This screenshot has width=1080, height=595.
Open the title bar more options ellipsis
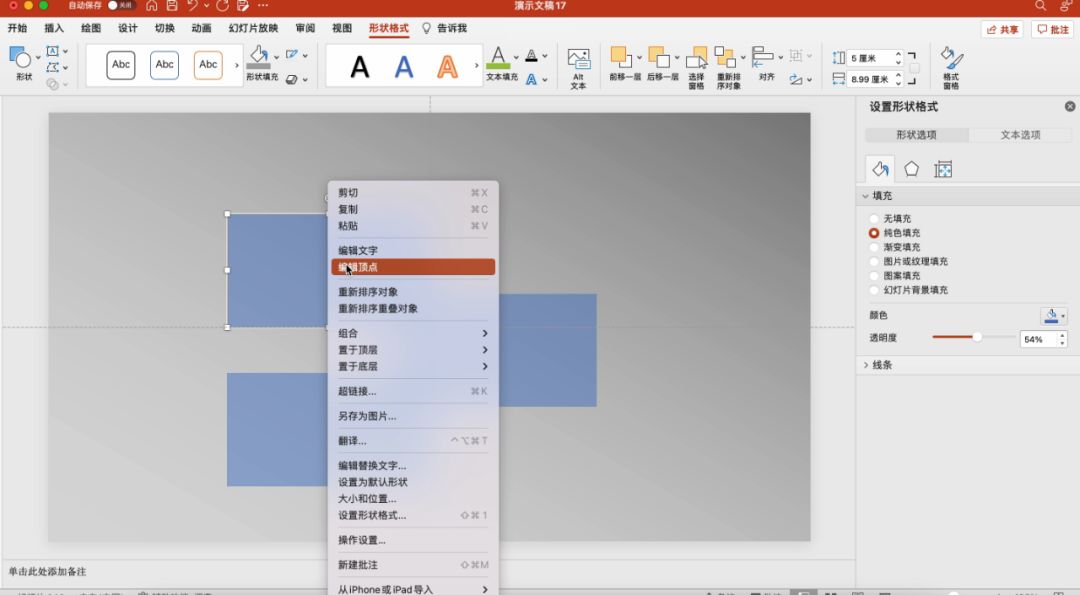point(263,6)
